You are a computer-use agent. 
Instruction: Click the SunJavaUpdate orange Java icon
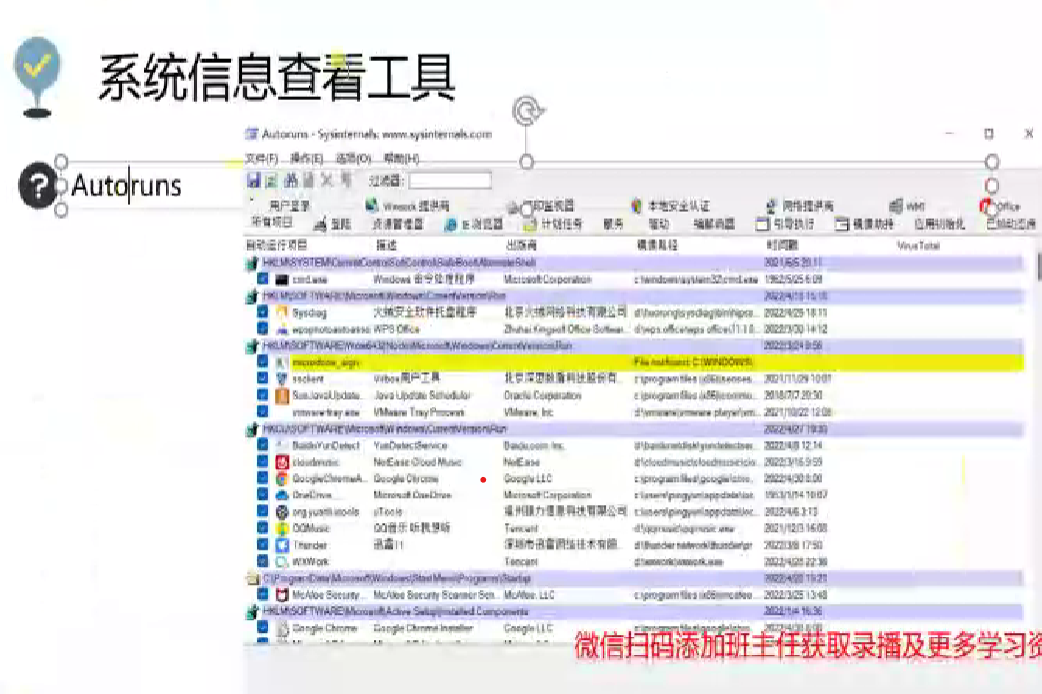point(282,396)
